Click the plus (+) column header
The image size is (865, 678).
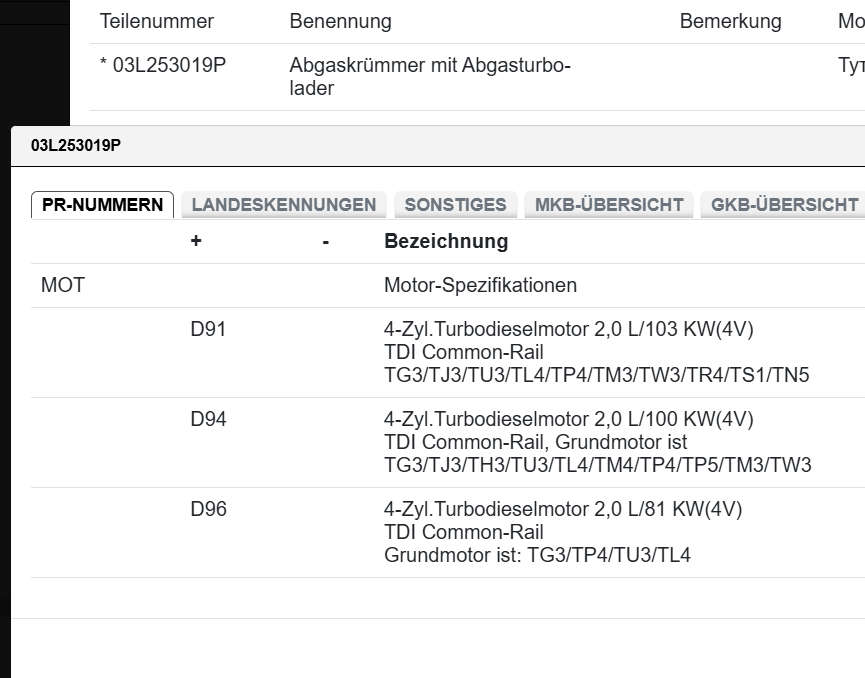(196, 241)
